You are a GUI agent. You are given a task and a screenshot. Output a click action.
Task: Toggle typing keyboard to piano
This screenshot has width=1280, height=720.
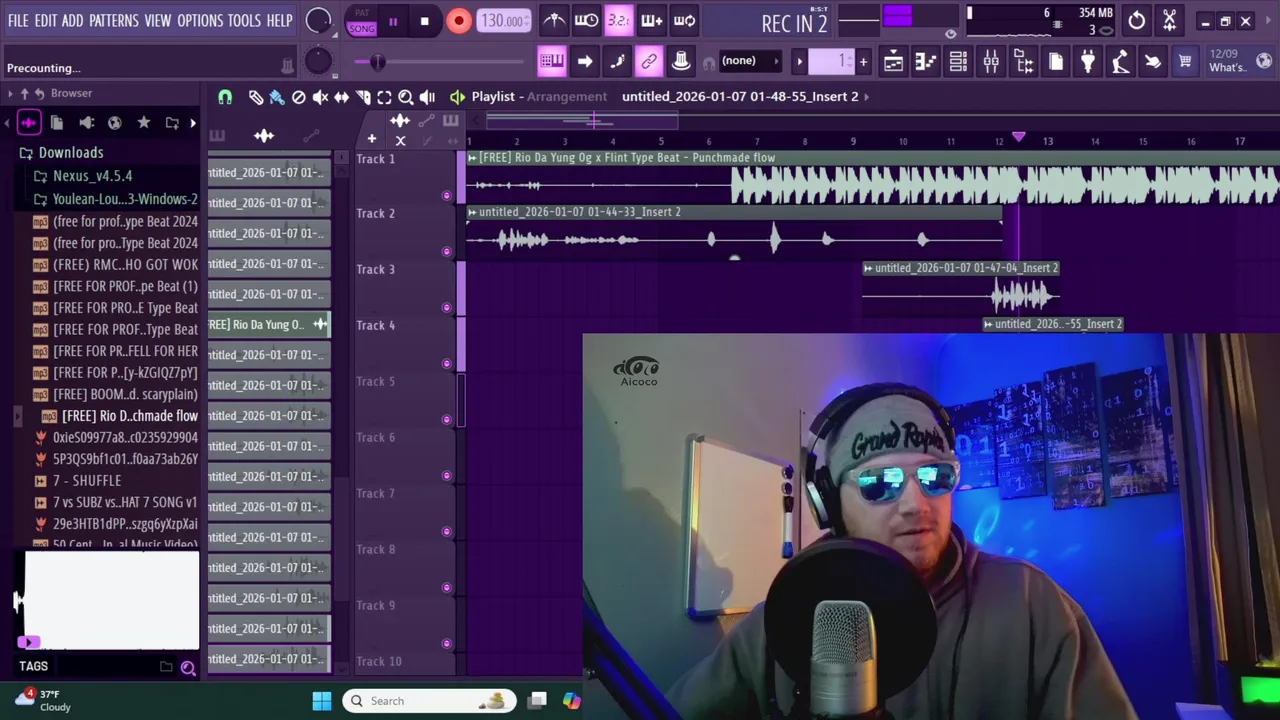point(552,61)
